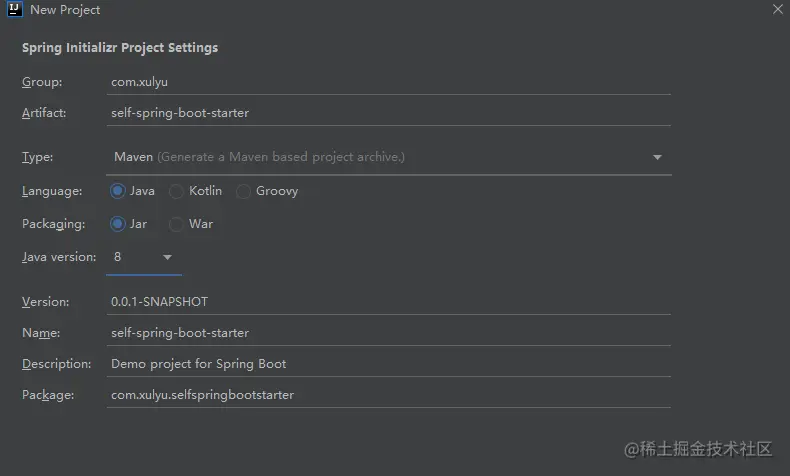The image size is (790, 476).
Task: Choose Jar packaging option
Action: 118,224
